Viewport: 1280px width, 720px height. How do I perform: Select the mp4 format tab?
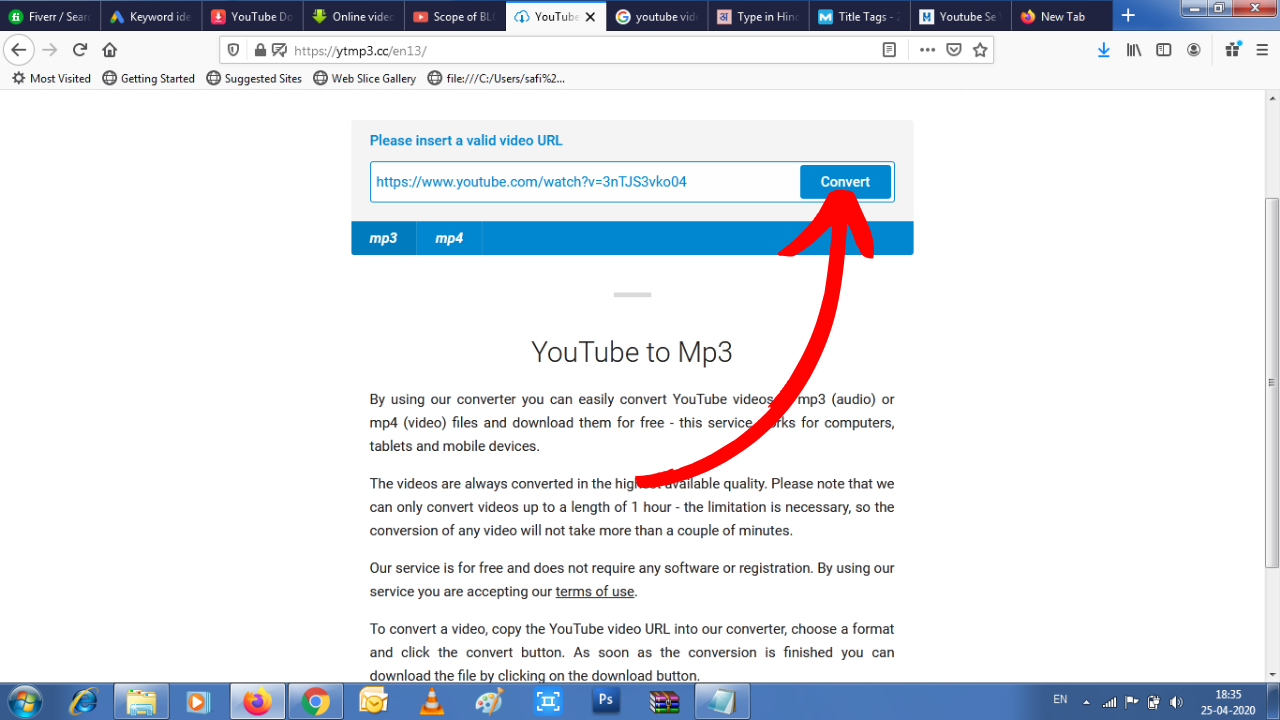click(449, 238)
